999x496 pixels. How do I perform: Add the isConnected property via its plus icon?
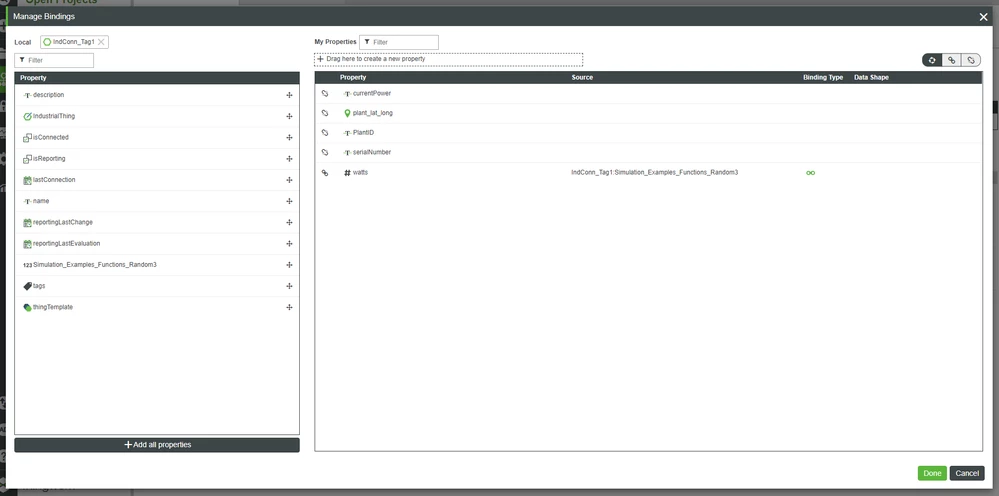[289, 138]
